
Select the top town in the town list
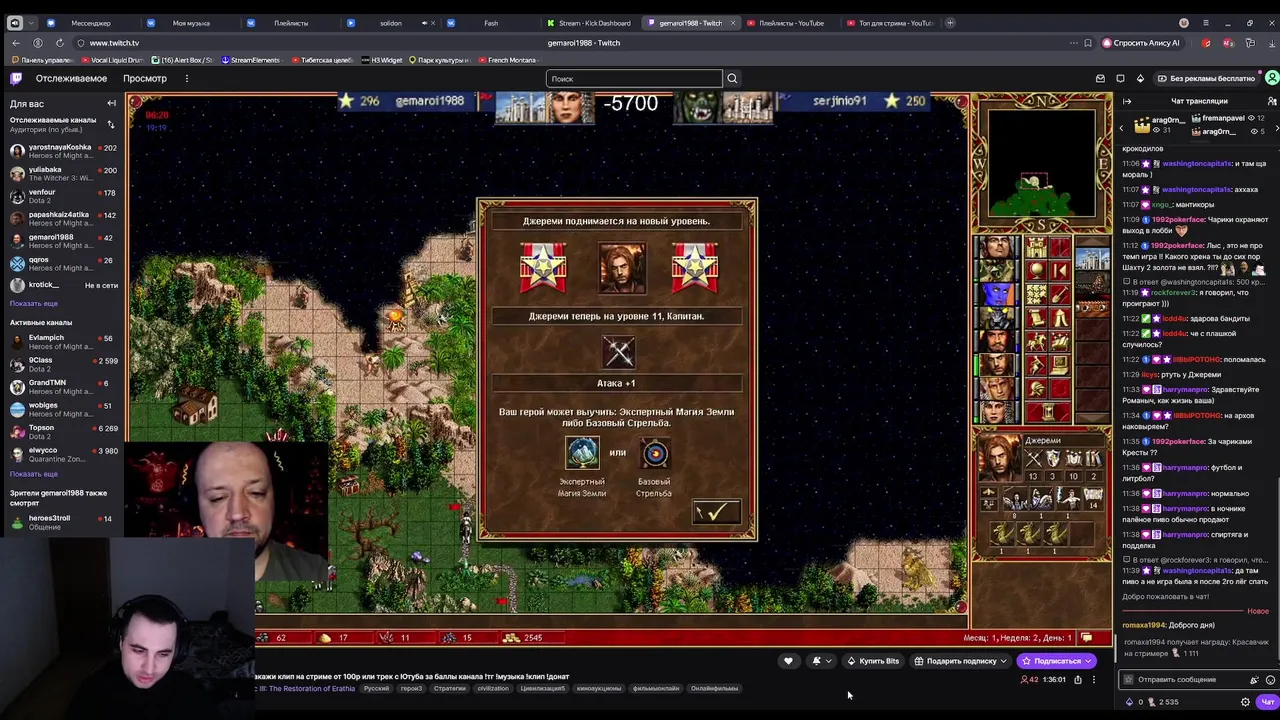[1093, 259]
